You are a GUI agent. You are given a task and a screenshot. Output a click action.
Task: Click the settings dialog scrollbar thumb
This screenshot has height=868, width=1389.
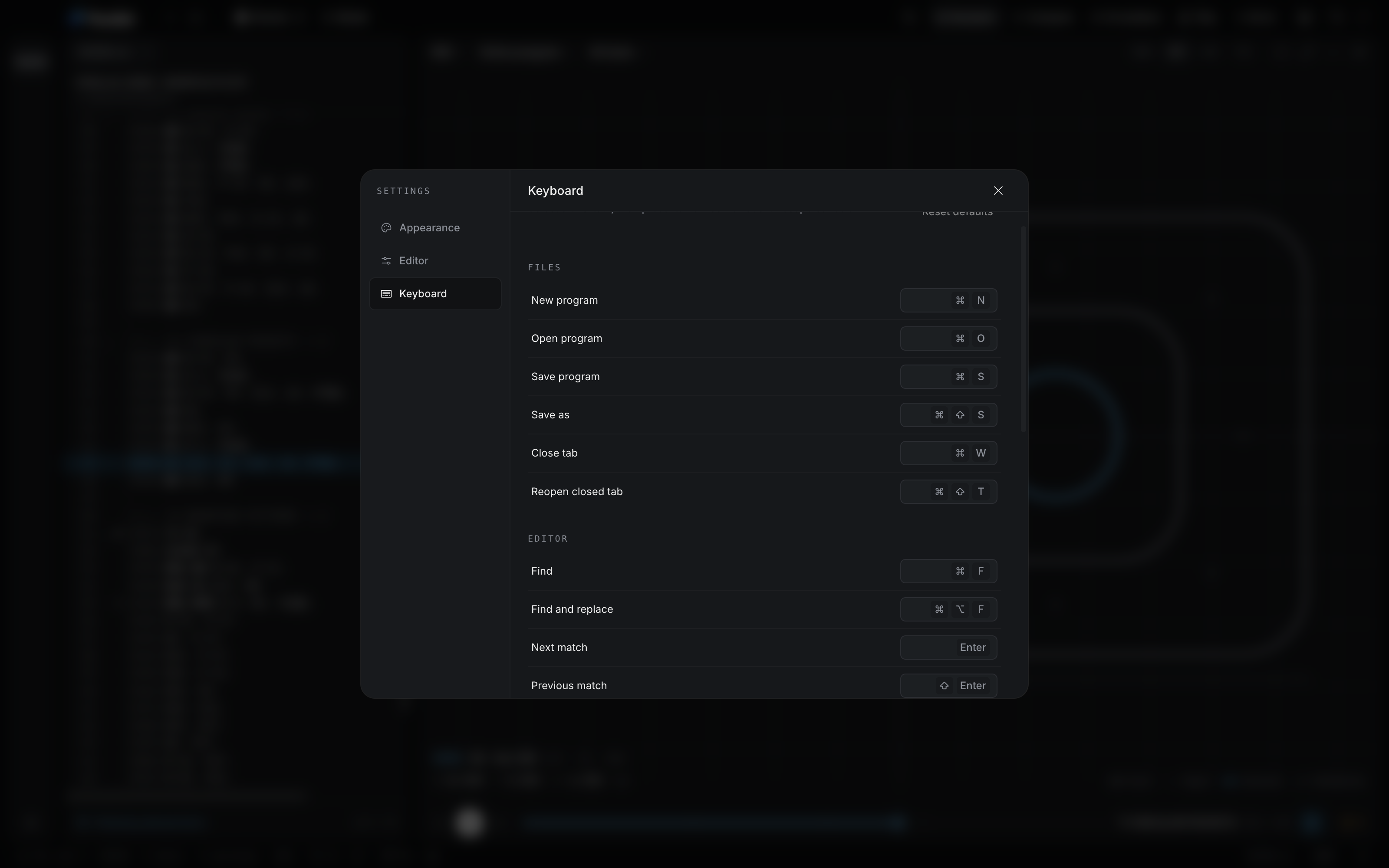coord(1024,329)
